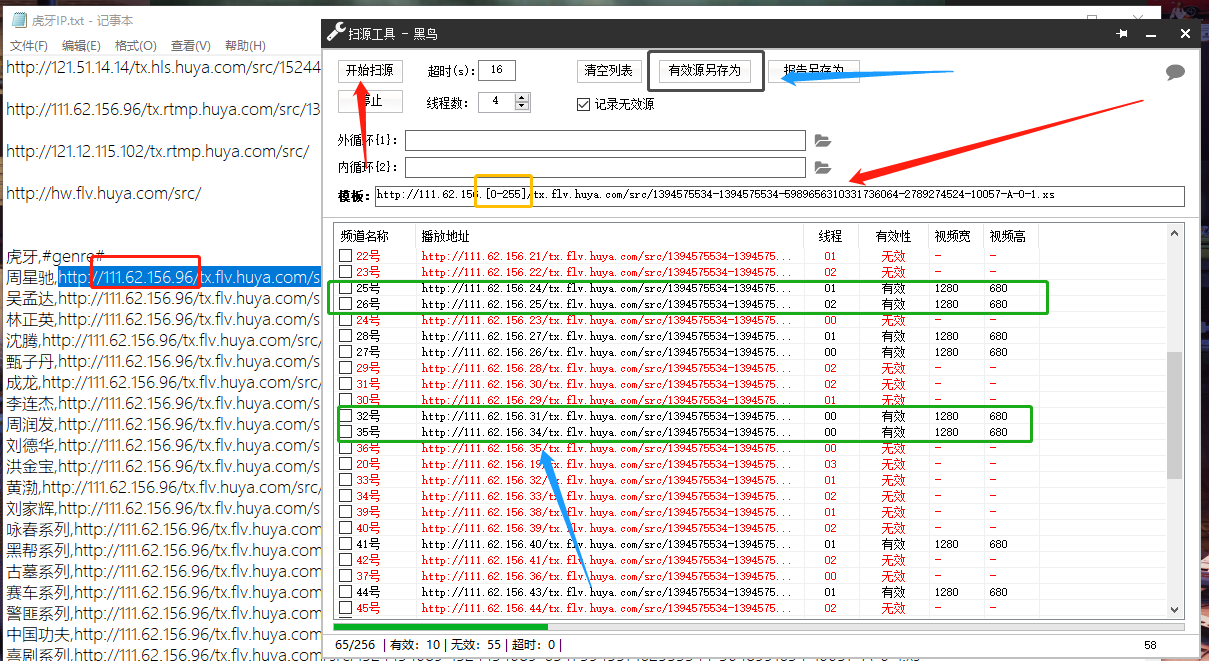Viewport: 1209px width, 661px height.
Task: Toggle the 记录无效源 checkbox
Action: [584, 104]
